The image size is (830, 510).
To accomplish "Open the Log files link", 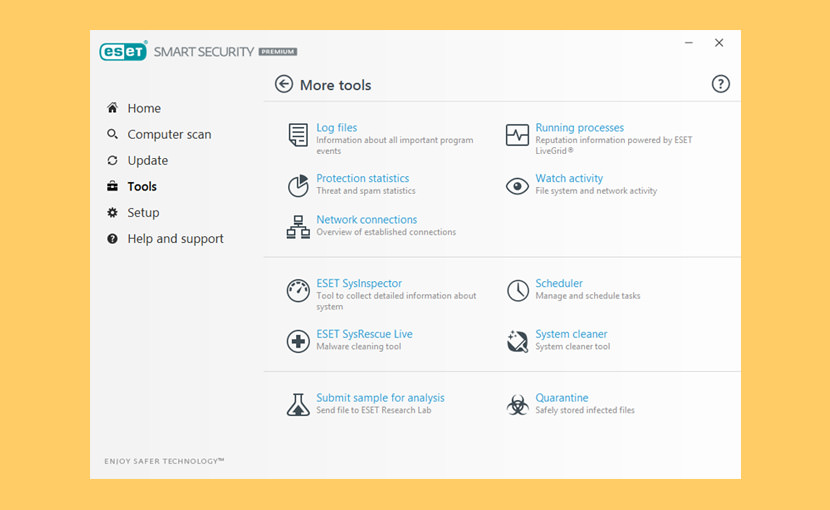I will click(337, 128).
